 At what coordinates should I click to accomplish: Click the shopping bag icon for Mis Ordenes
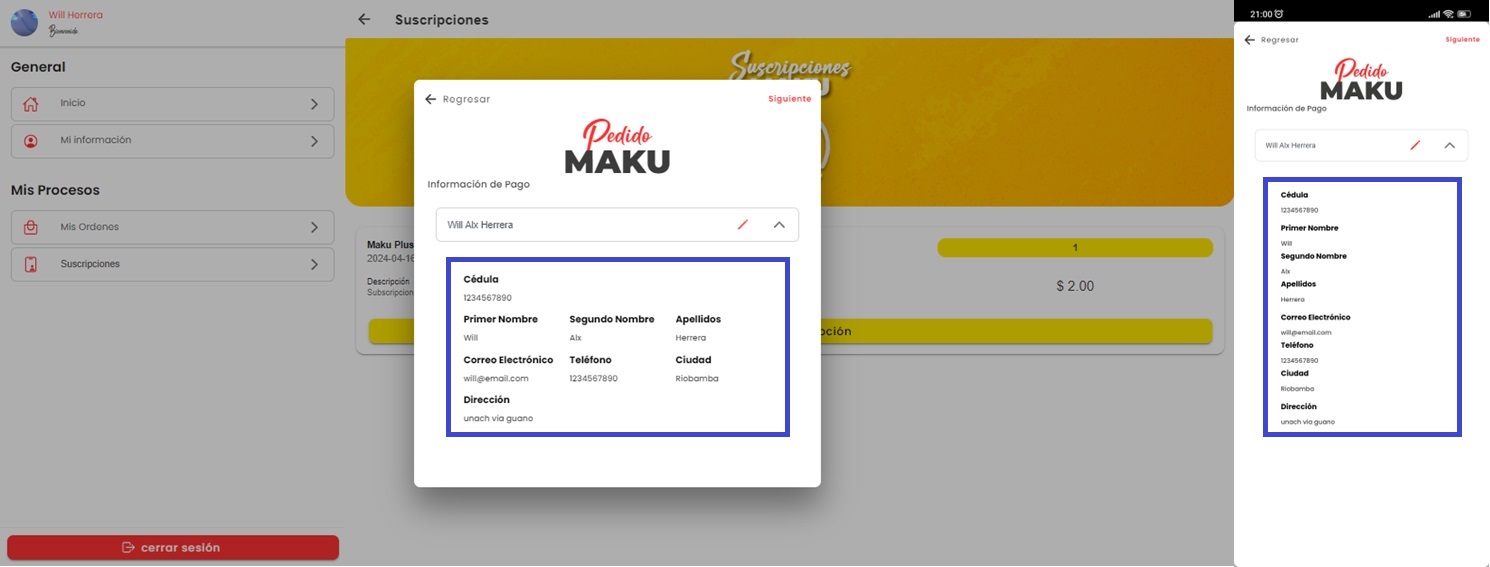tap(31, 228)
